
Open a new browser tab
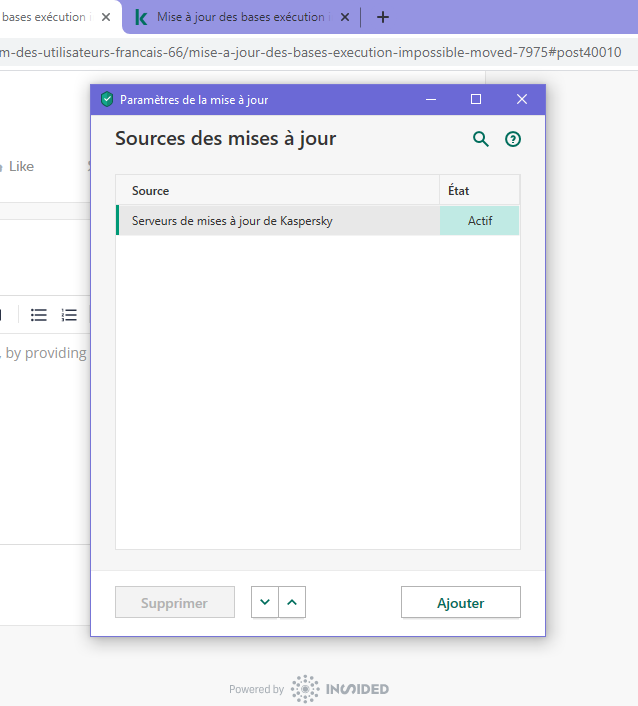pyautogui.click(x=382, y=17)
